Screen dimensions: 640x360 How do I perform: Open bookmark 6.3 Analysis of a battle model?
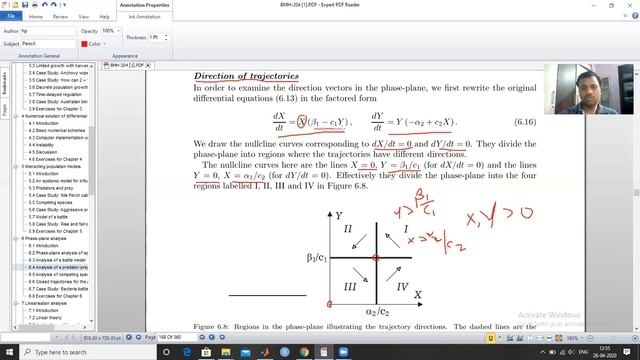click(x=57, y=260)
